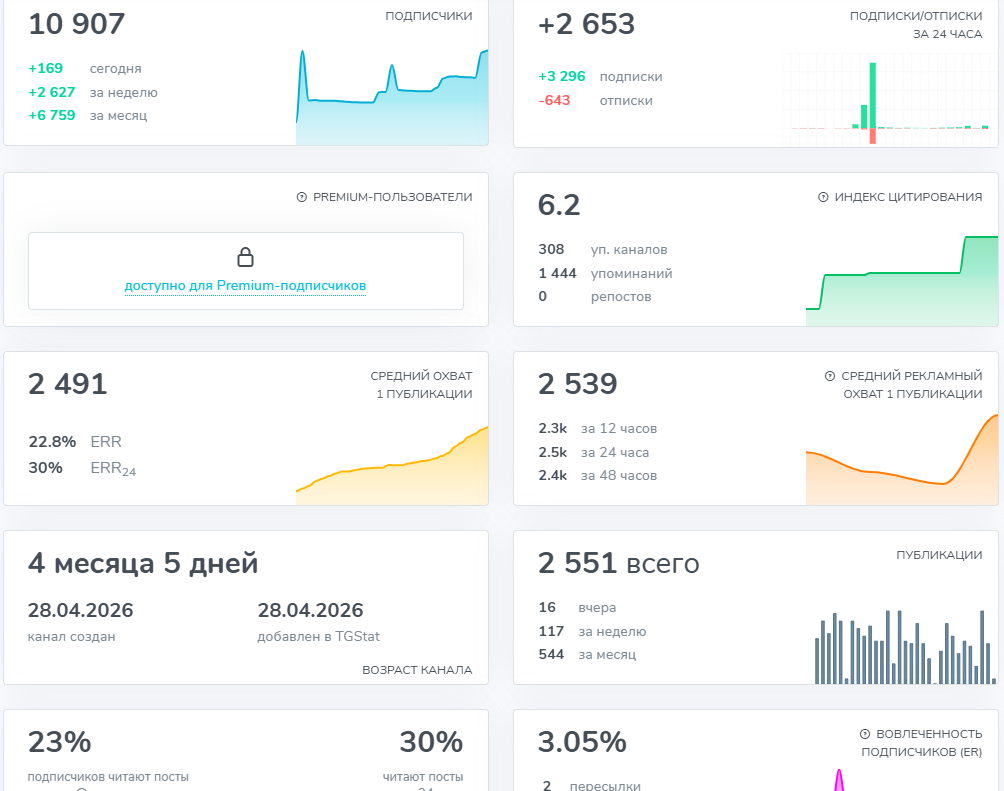Click average reach value 2 491
Screen dimensions: 1004x791
[x=68, y=384]
